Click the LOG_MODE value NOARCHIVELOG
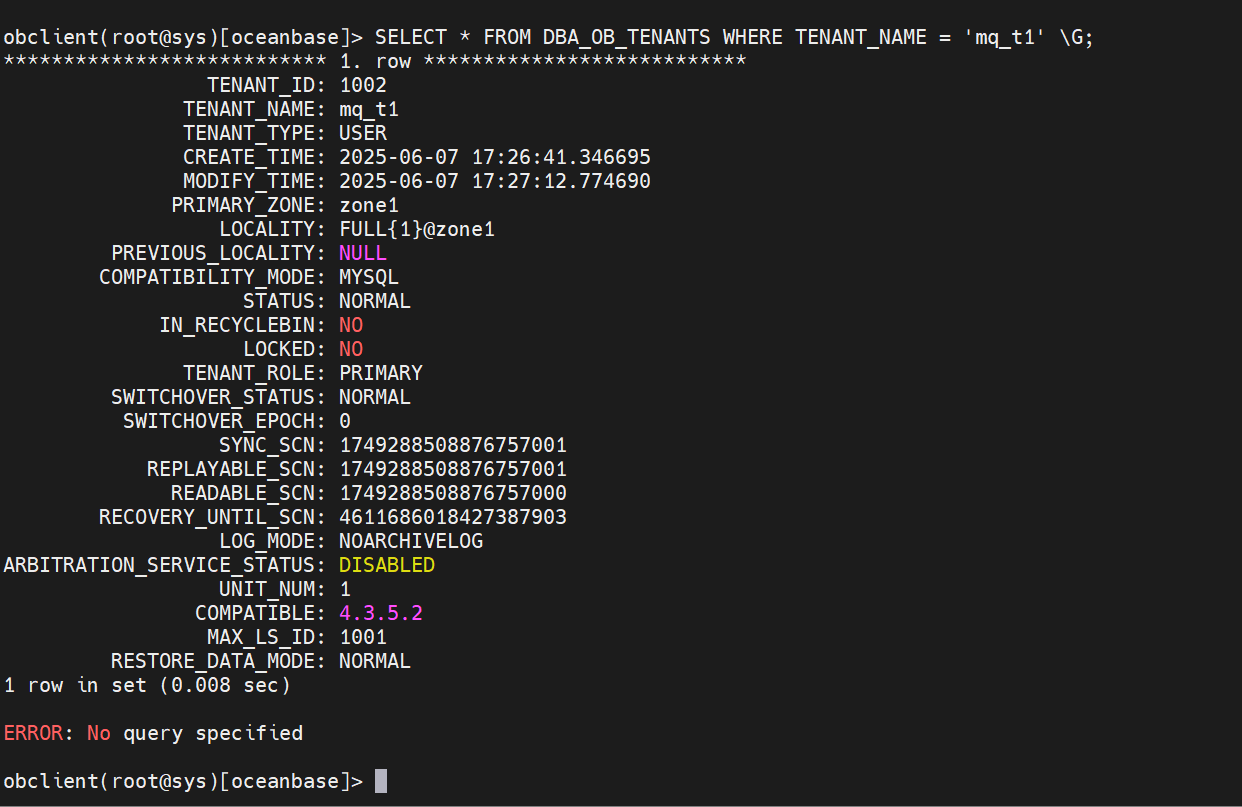Image resolution: width=1242 pixels, height=807 pixels. 411,541
